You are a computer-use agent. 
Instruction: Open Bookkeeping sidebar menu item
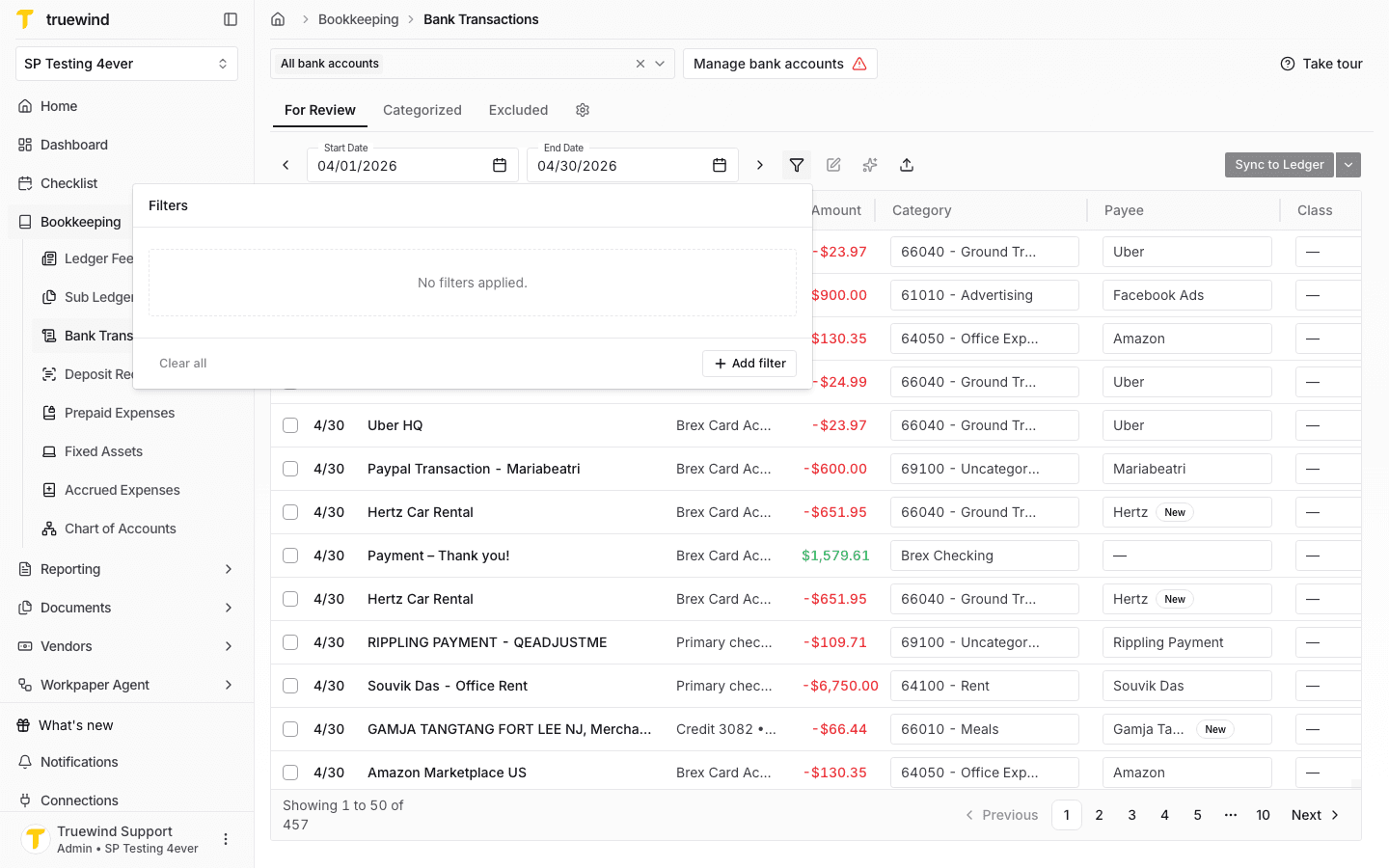[x=81, y=222]
